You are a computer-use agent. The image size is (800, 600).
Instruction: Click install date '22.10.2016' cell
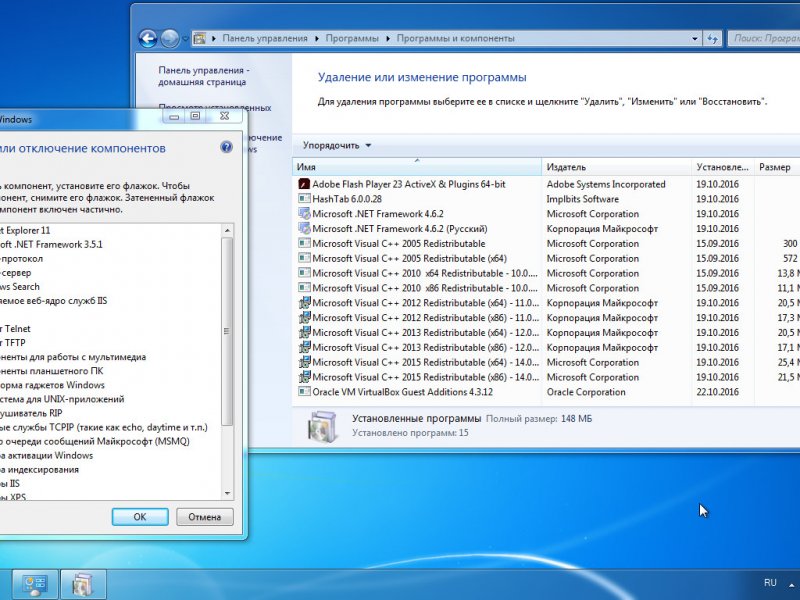(x=717, y=392)
